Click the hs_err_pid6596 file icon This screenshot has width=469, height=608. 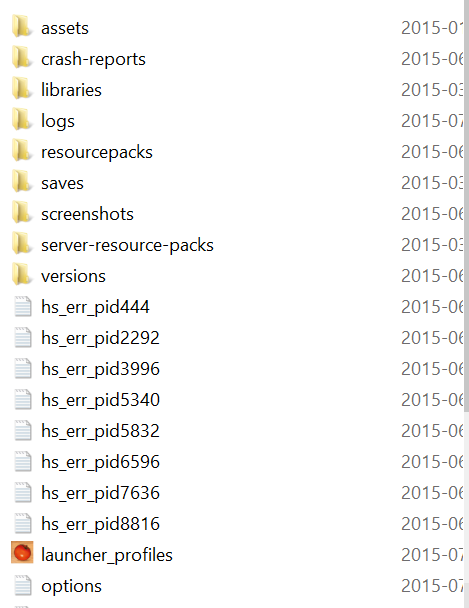coord(23,461)
